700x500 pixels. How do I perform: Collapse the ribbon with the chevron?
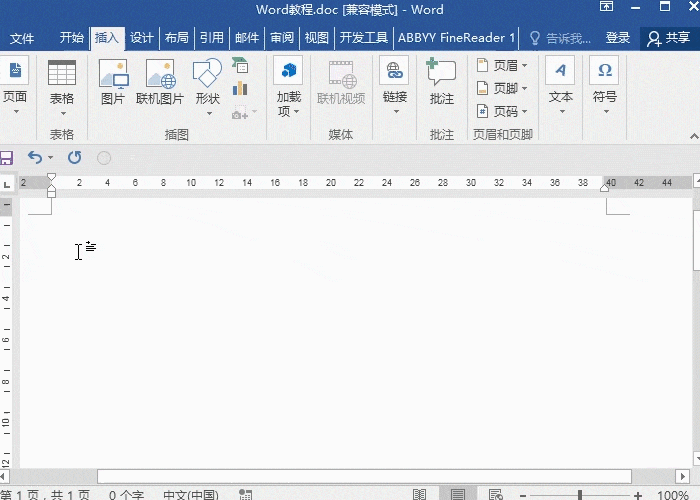pyautogui.click(x=694, y=136)
